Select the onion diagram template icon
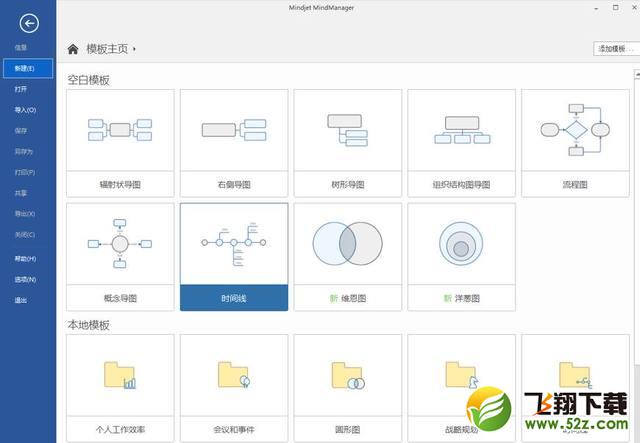 [461, 244]
